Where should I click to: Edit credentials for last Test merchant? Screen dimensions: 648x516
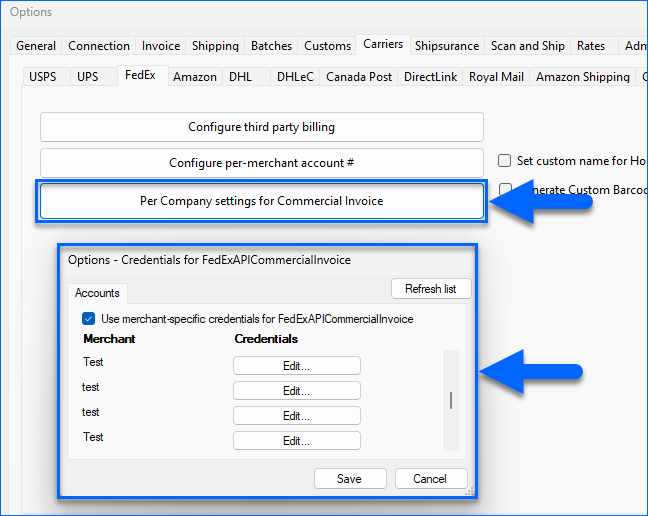coord(296,440)
